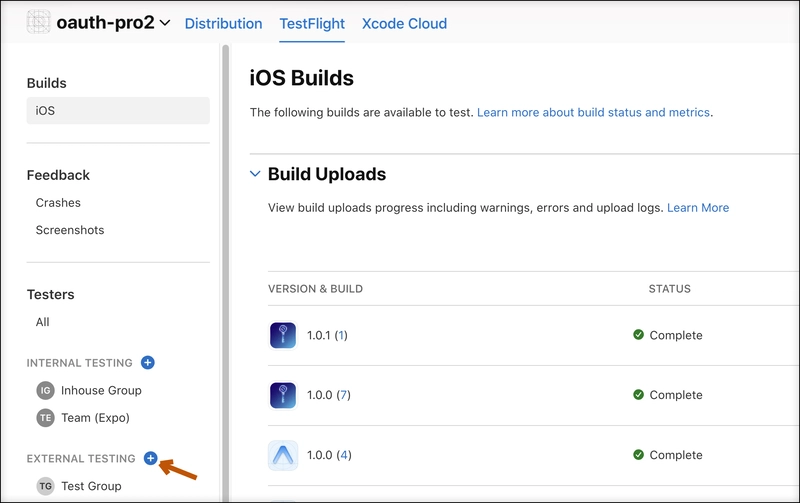The height and width of the screenshot is (503, 800).
Task: Open Learn more about build status link
Action: tap(593, 112)
